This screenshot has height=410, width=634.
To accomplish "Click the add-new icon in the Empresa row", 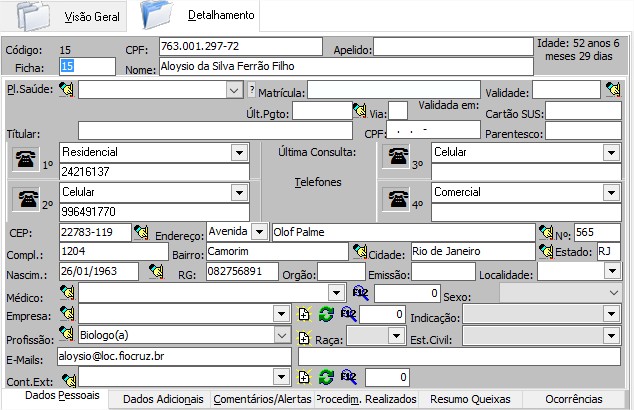I will (305, 314).
